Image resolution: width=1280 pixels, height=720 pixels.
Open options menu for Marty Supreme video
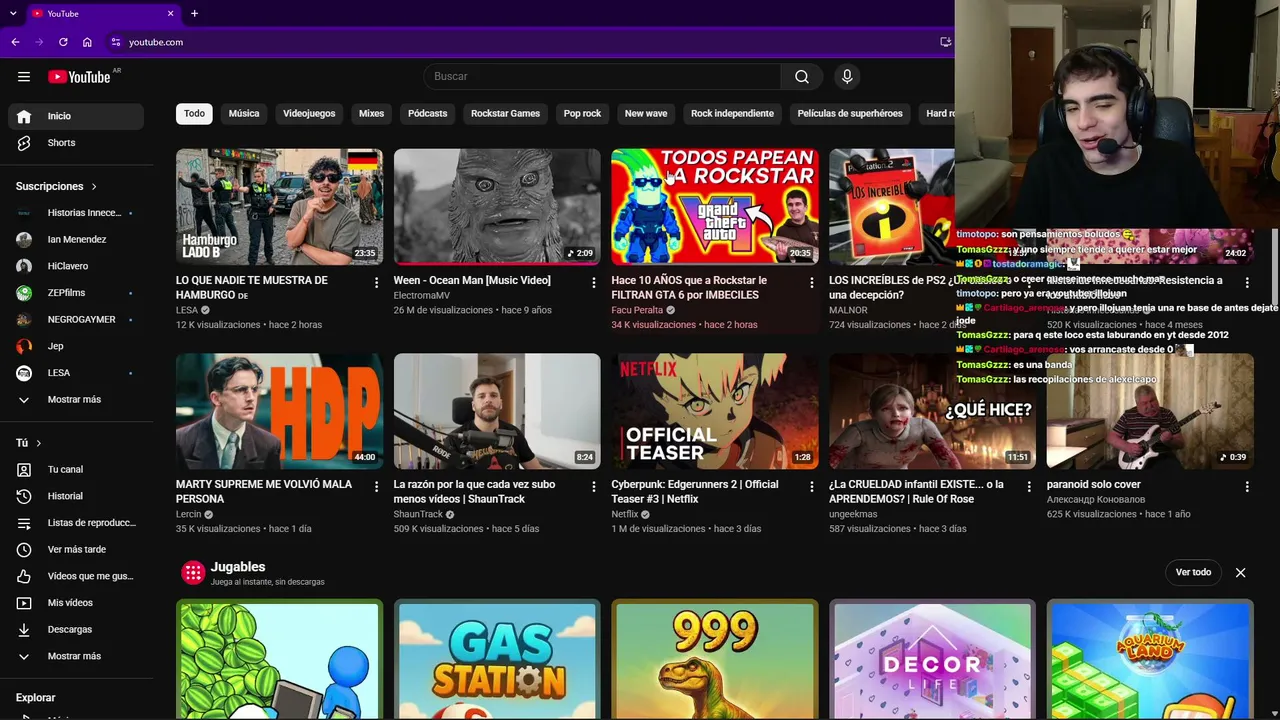(x=376, y=487)
